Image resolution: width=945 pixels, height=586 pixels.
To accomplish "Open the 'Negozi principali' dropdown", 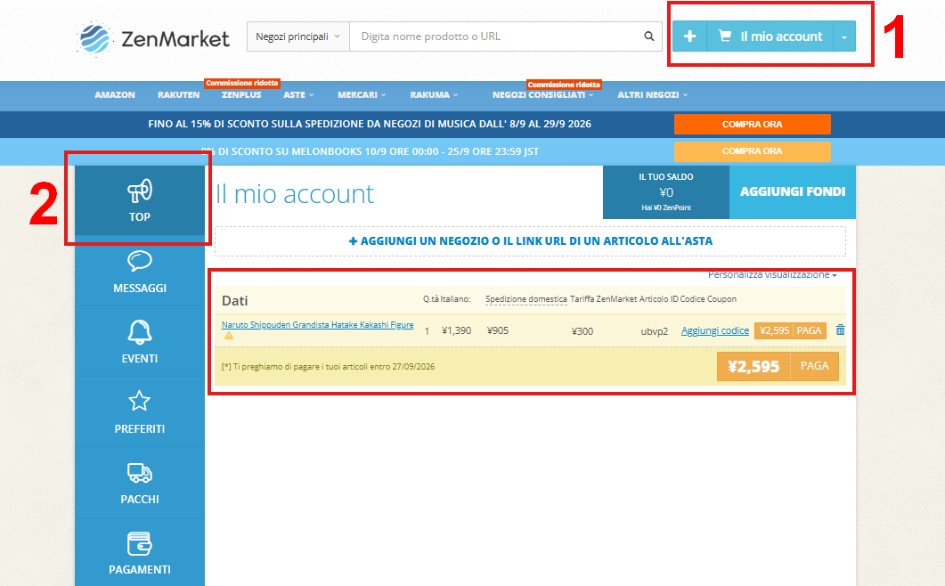I will [298, 36].
